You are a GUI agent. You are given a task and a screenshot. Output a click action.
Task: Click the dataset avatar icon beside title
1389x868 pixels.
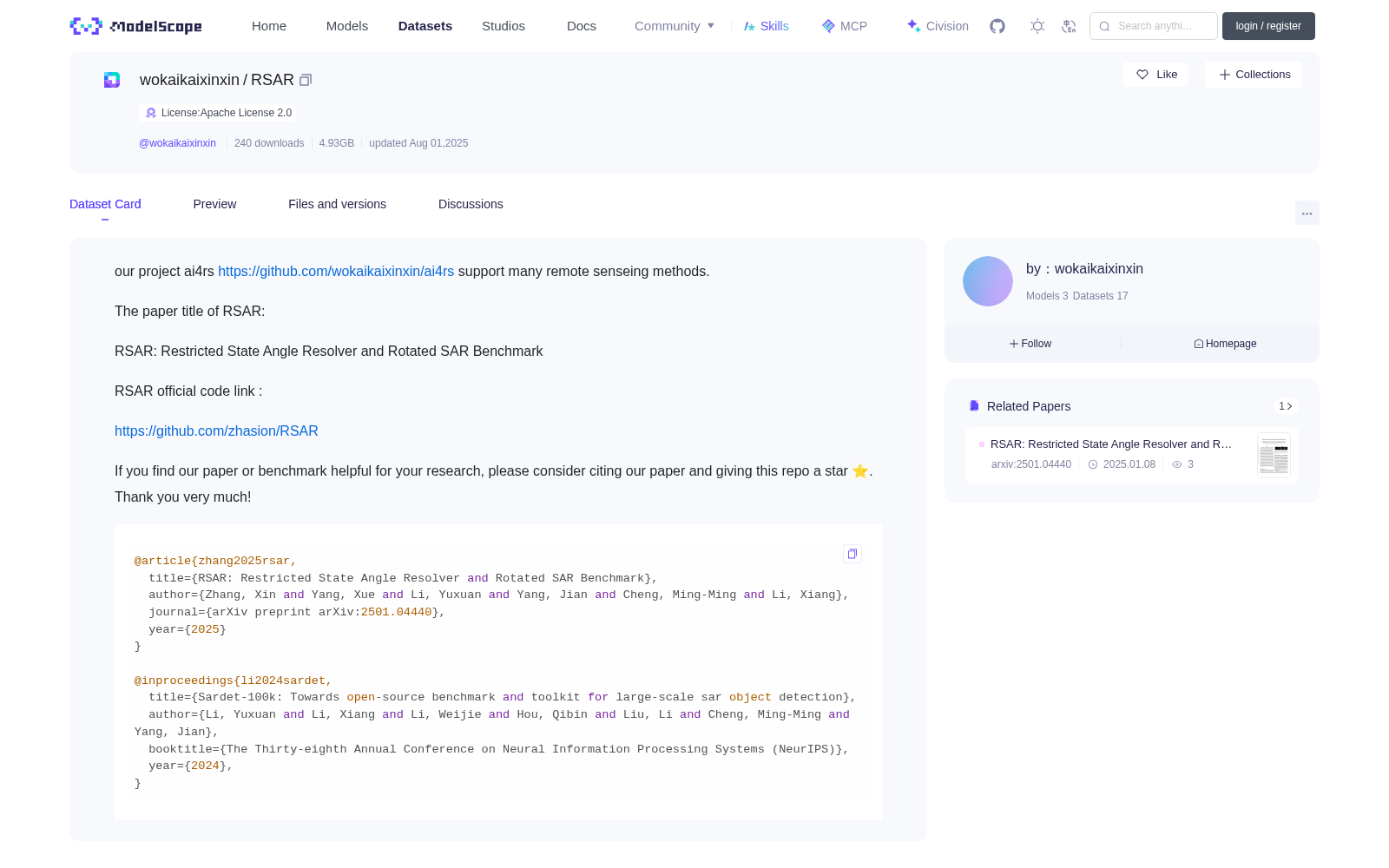pyautogui.click(x=112, y=80)
